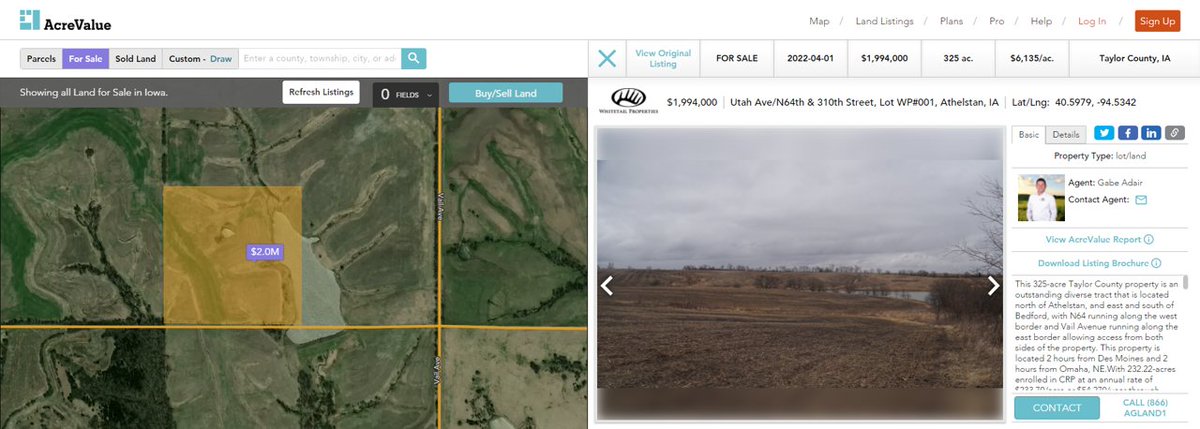Show previous listing photo

point(606,286)
